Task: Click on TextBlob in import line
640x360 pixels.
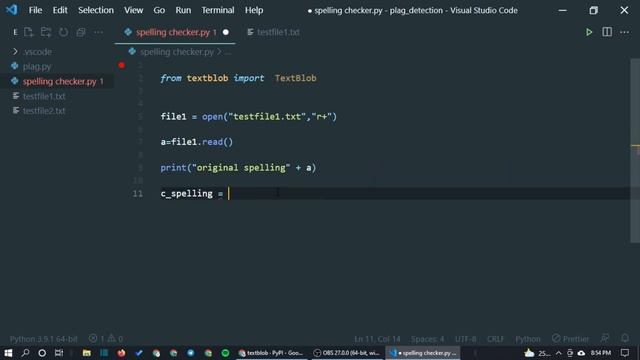Action: pyautogui.click(x=296, y=78)
